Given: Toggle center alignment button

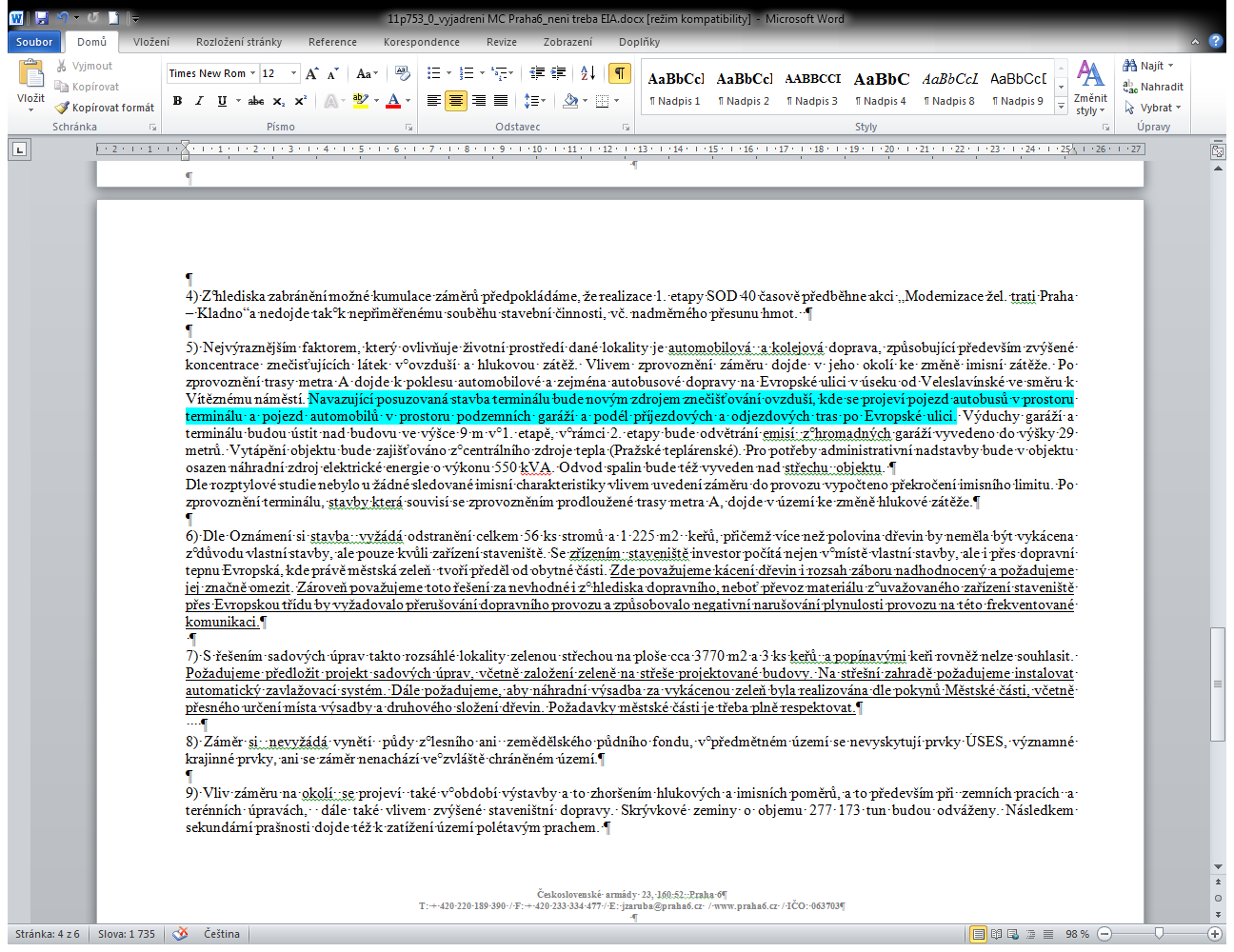Looking at the screenshot, I should (456, 101).
